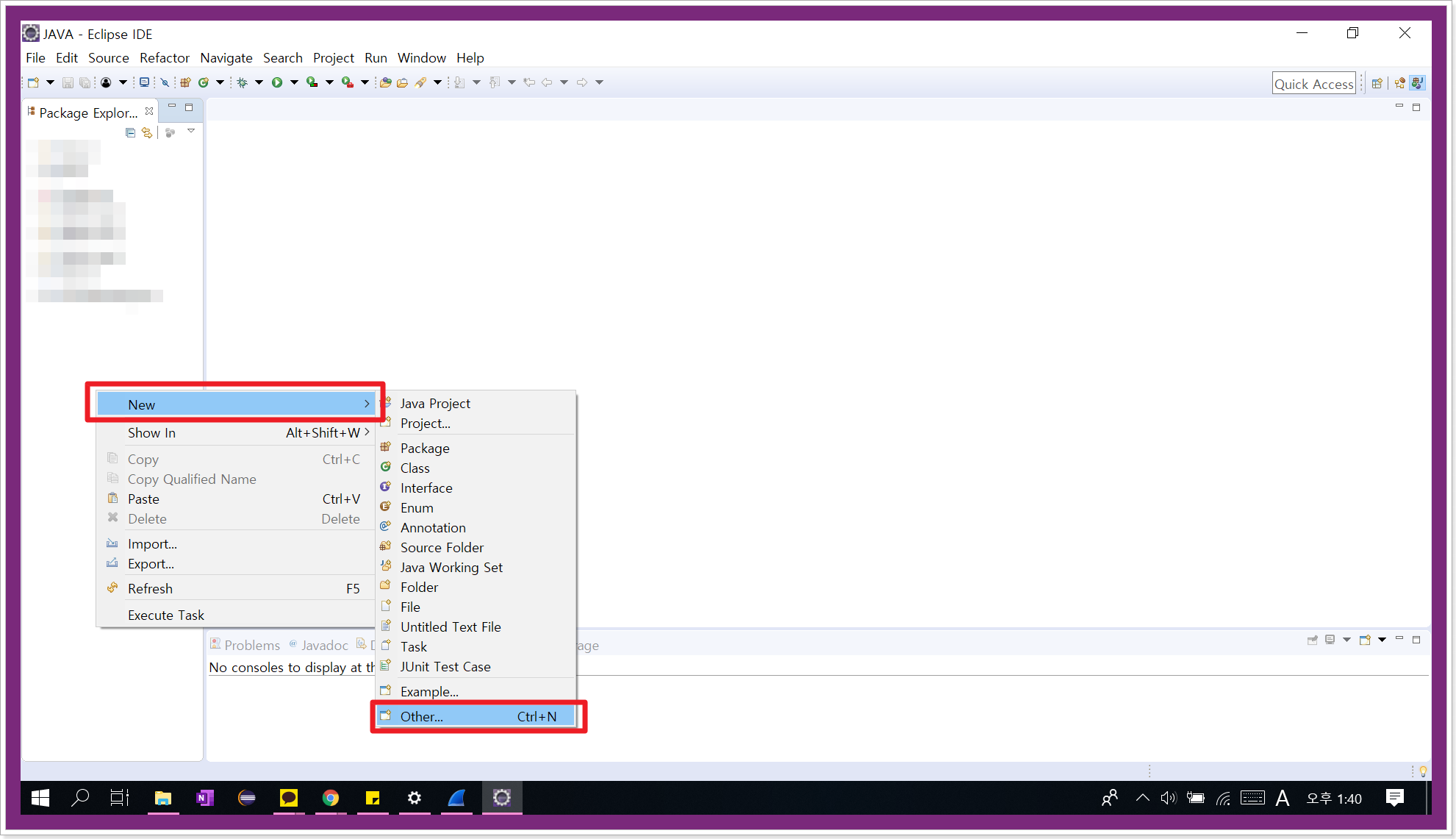This screenshot has height=839, width=1456.
Task: Open the Navigate menu
Action: pos(226,58)
